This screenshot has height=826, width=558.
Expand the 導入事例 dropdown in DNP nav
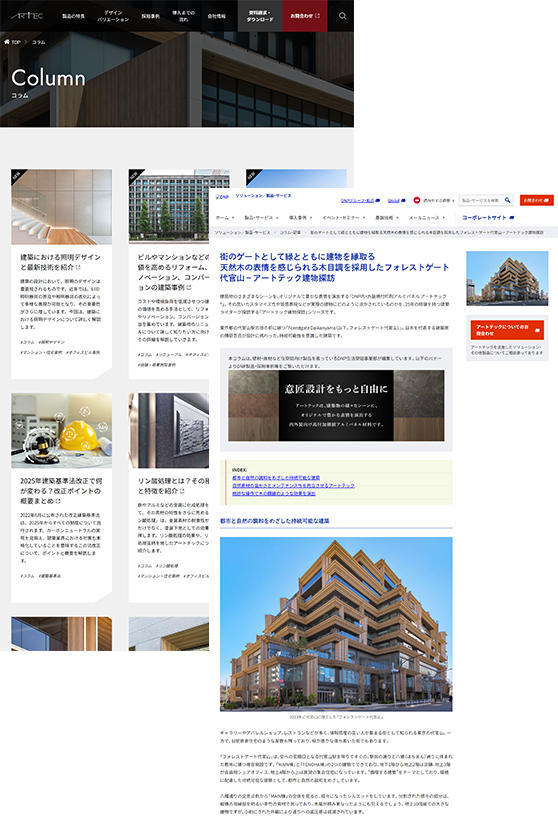(x=300, y=218)
